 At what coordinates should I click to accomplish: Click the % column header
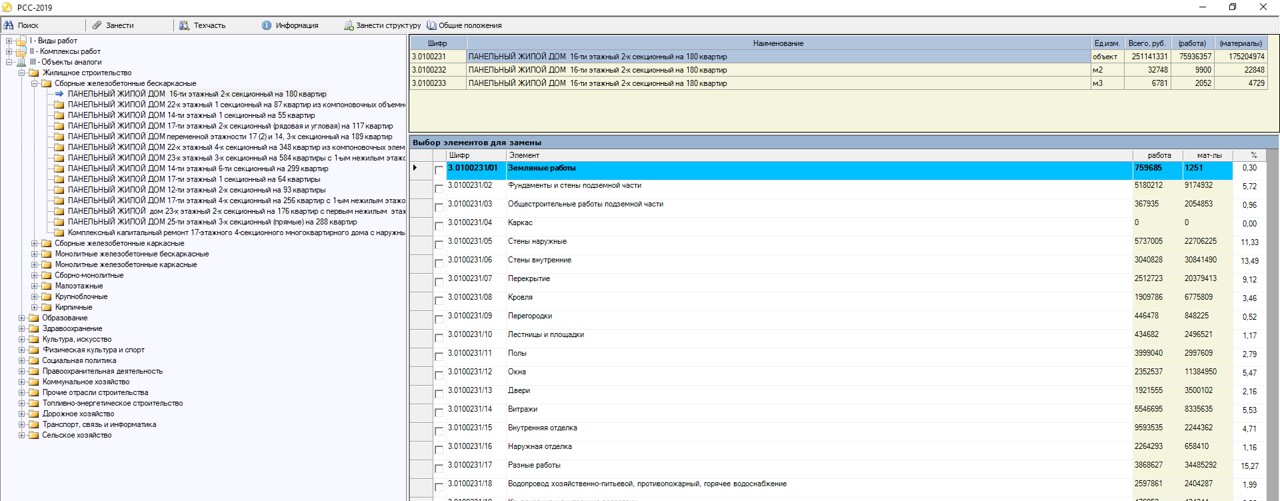point(1252,156)
